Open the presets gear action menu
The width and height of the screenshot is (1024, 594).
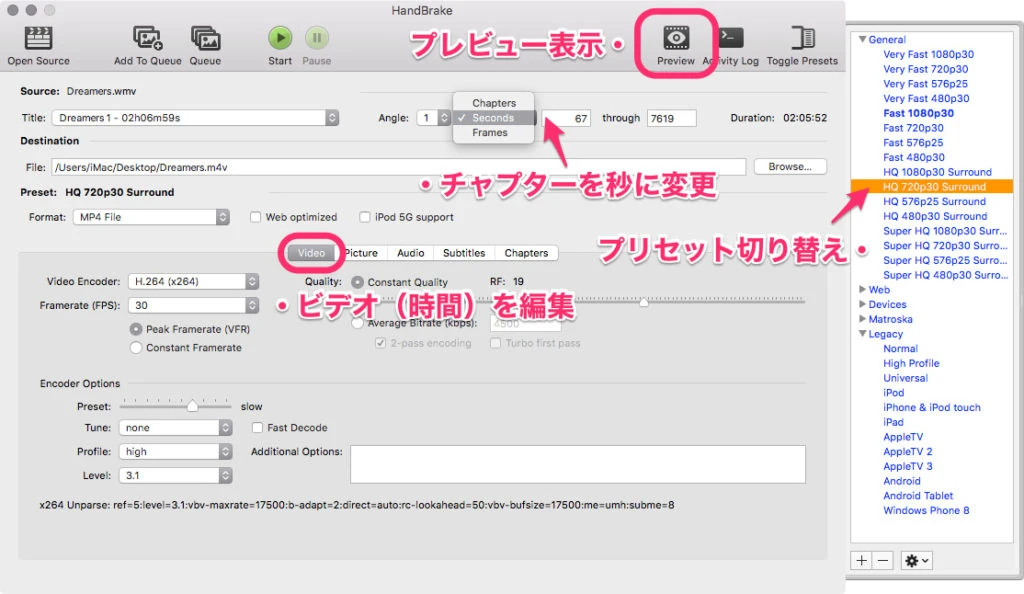click(916, 560)
